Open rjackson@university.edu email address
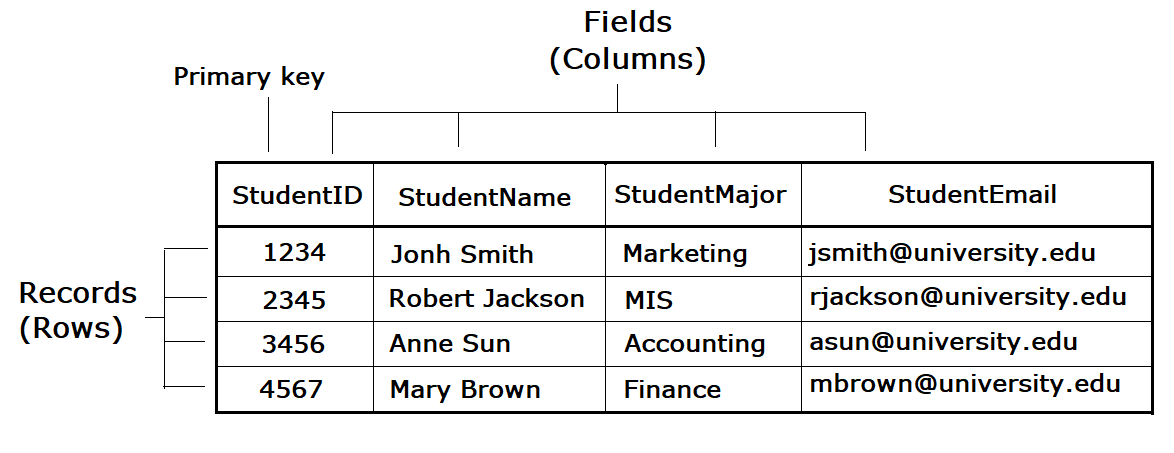This screenshot has height=453, width=1174. coord(968,297)
